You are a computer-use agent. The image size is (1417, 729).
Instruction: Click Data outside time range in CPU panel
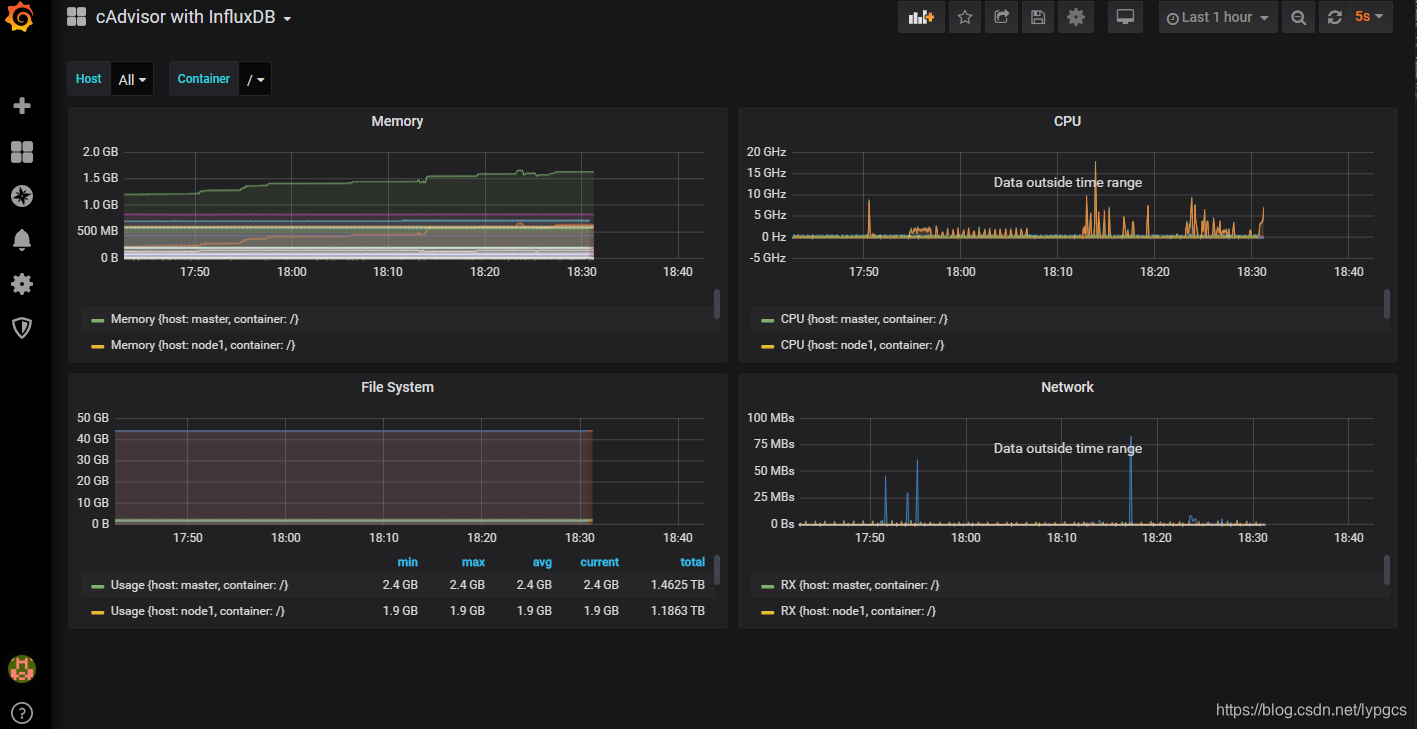(x=1068, y=183)
